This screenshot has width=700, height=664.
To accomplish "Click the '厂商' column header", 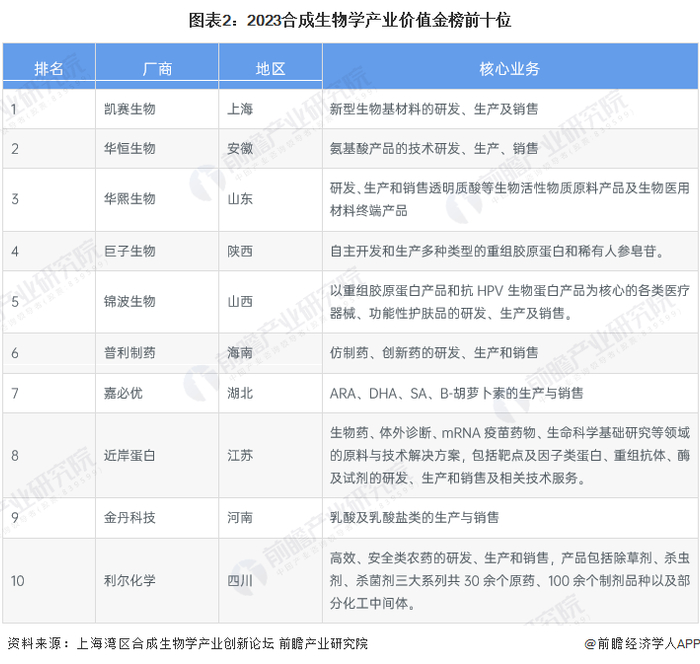I will (157, 69).
